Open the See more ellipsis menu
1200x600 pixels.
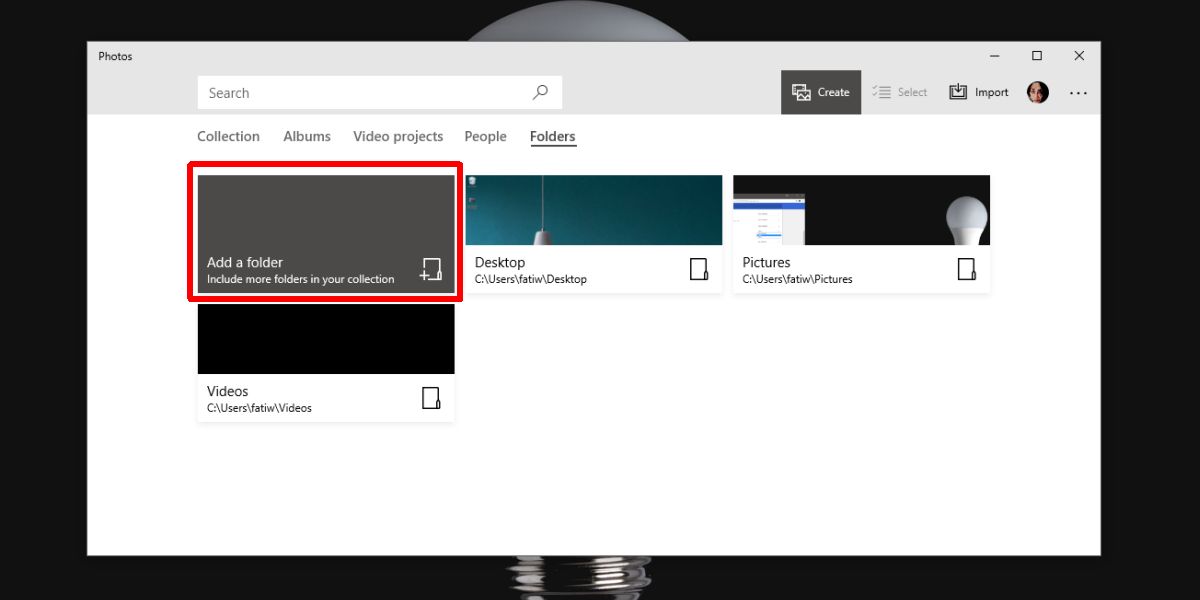pyautogui.click(x=1078, y=92)
